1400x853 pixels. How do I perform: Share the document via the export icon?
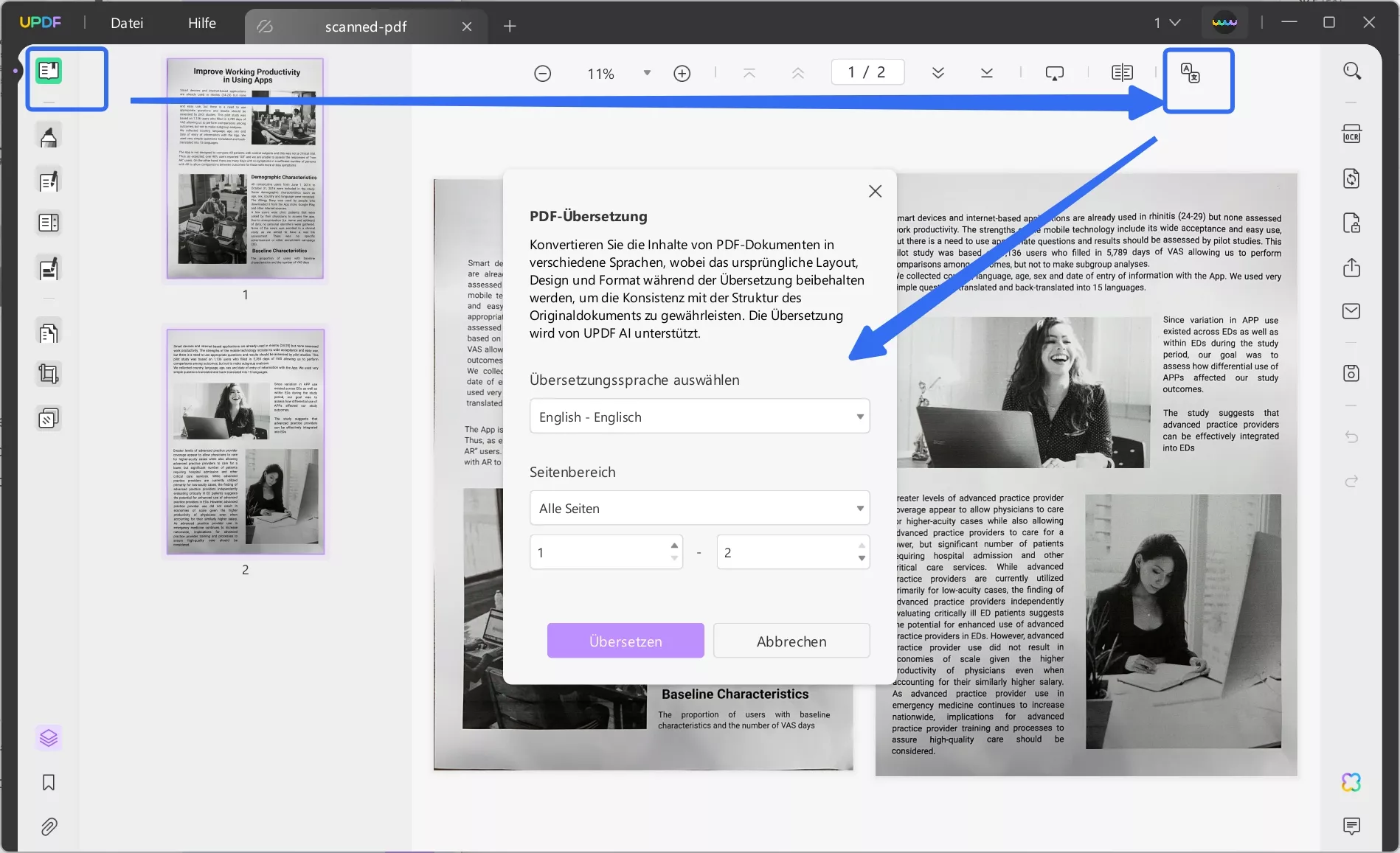tap(1352, 268)
